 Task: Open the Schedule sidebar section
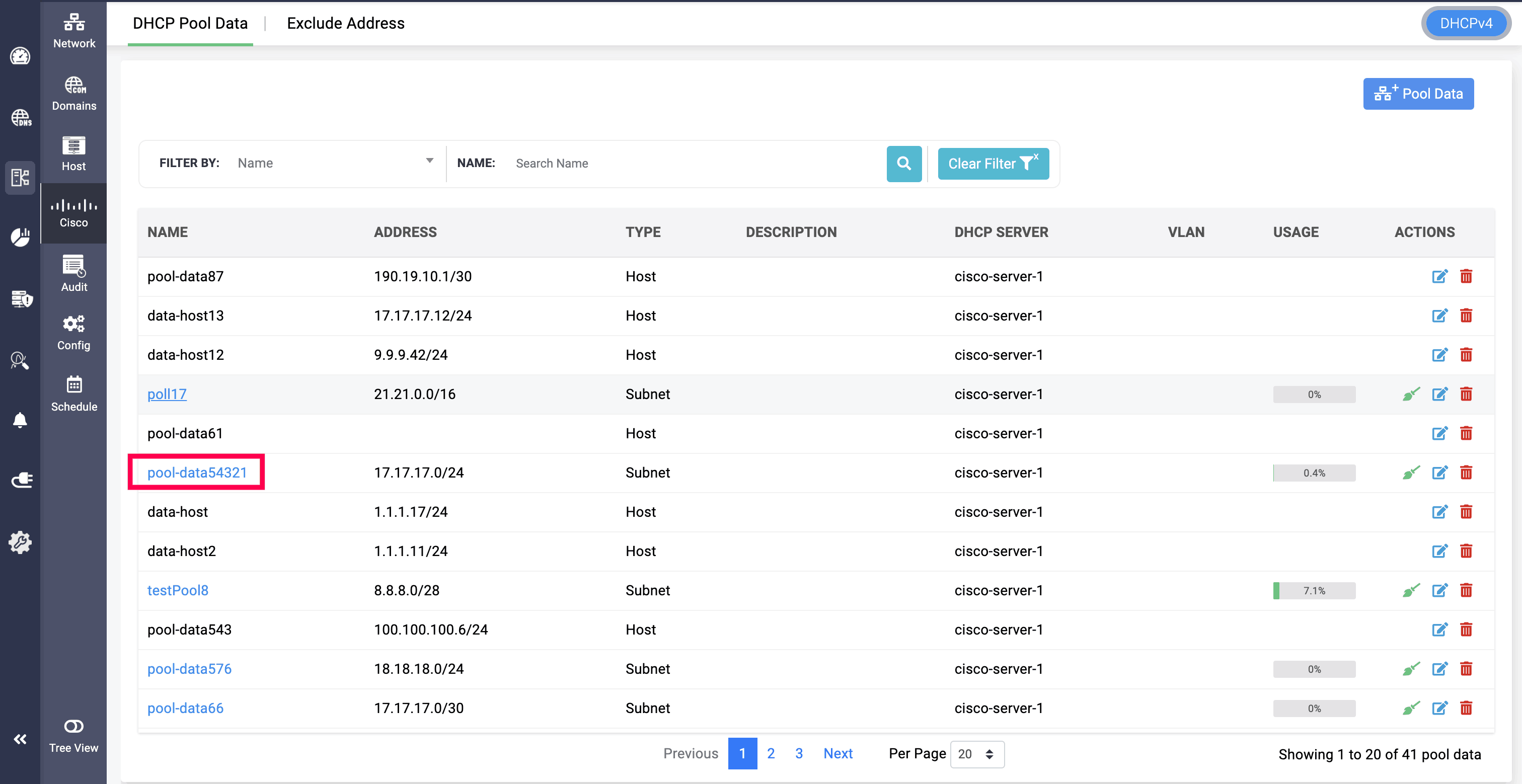[x=73, y=393]
